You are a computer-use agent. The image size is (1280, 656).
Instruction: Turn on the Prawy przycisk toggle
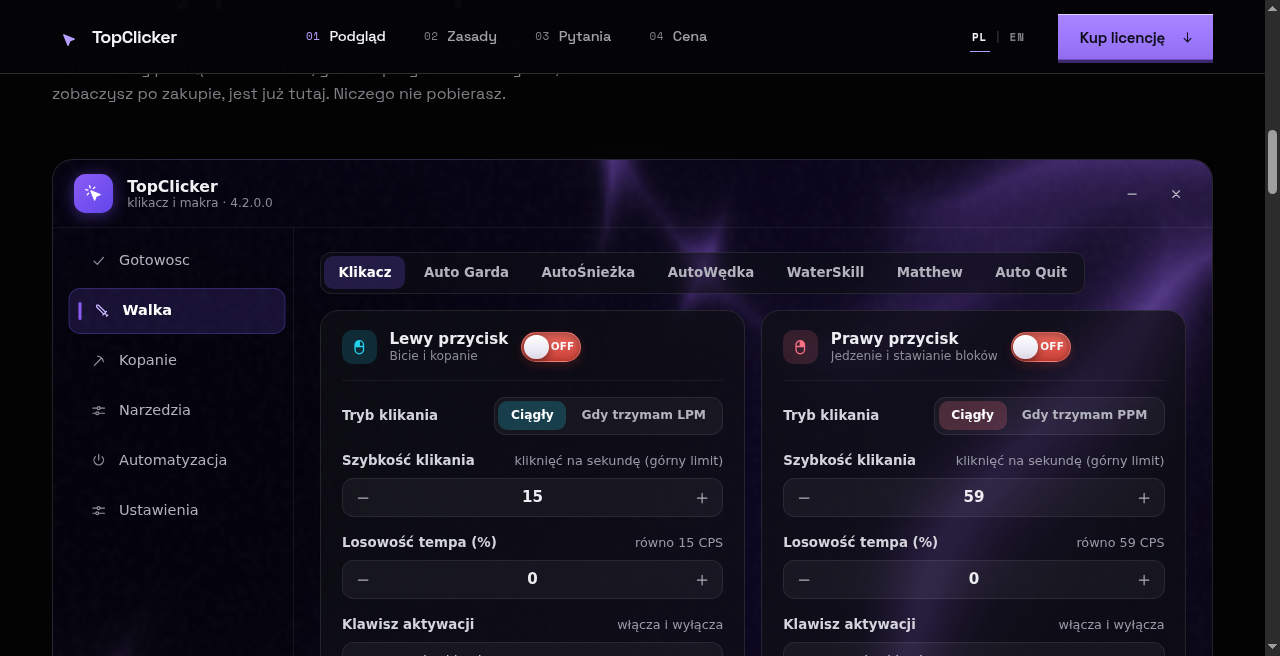1041,347
